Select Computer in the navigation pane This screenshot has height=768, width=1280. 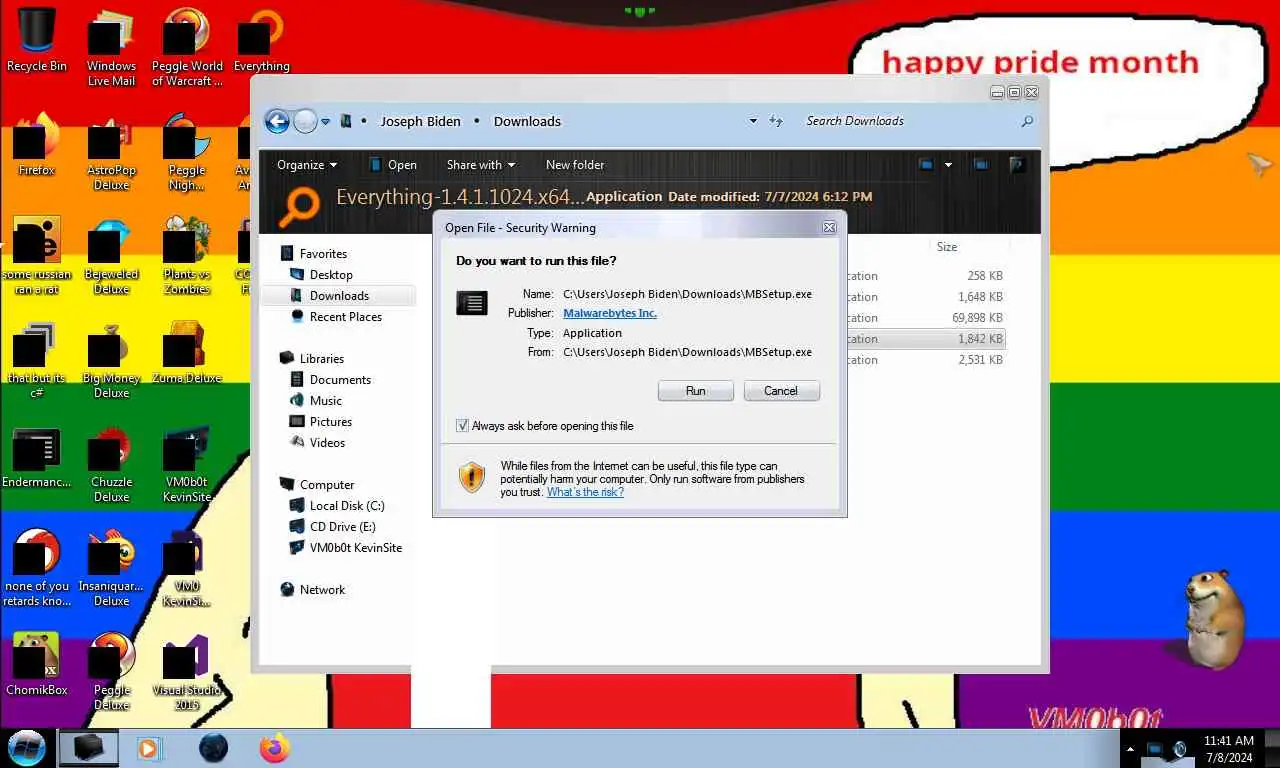pyautogui.click(x=327, y=485)
